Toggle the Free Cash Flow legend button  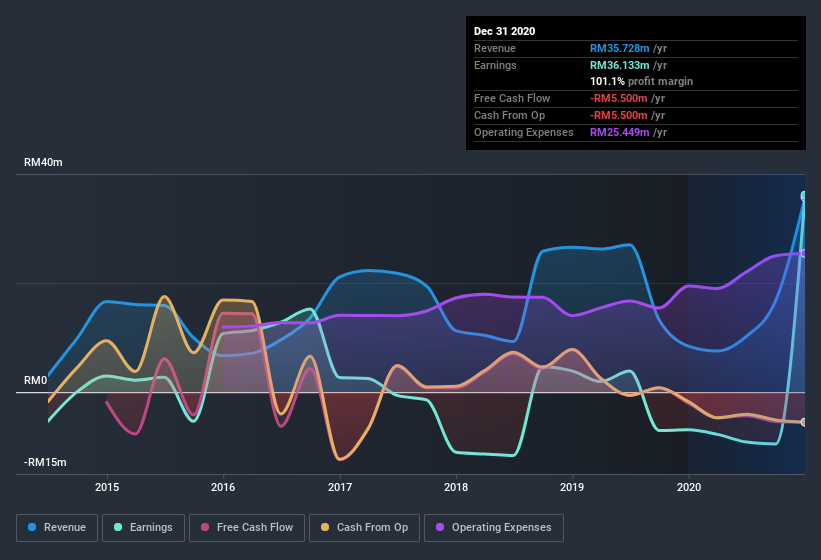point(247,528)
